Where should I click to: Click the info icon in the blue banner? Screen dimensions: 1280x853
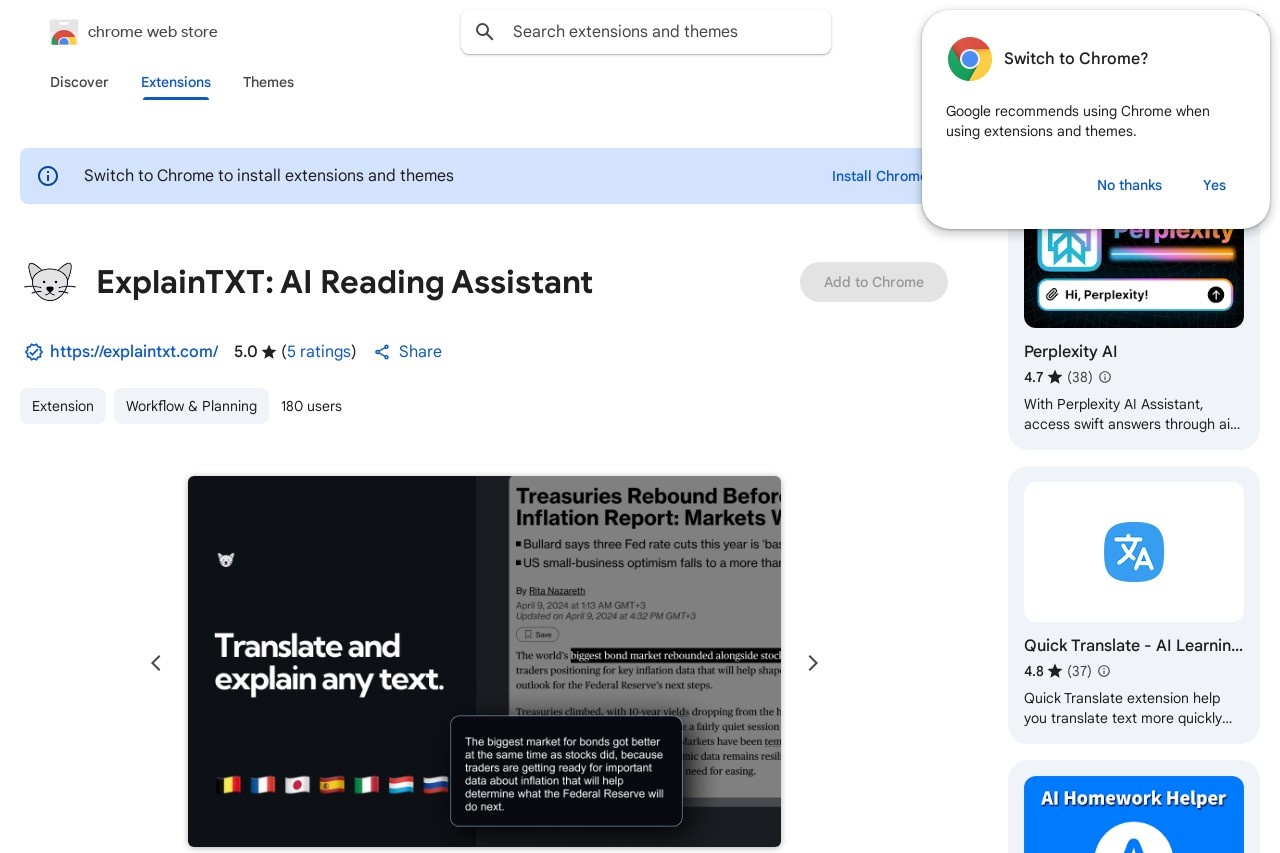[48, 176]
